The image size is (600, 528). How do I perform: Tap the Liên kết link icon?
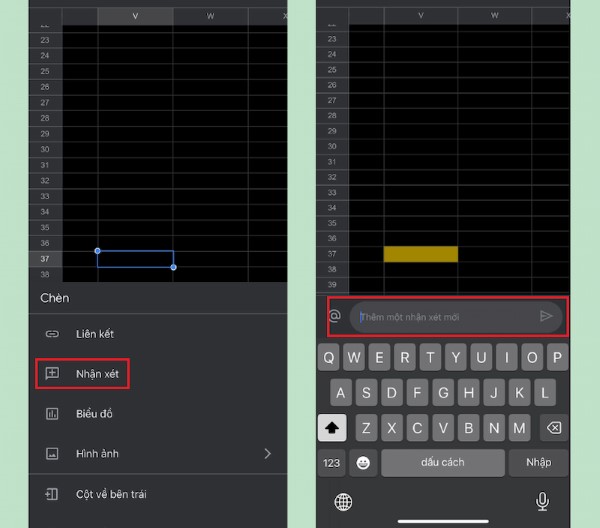(52, 334)
